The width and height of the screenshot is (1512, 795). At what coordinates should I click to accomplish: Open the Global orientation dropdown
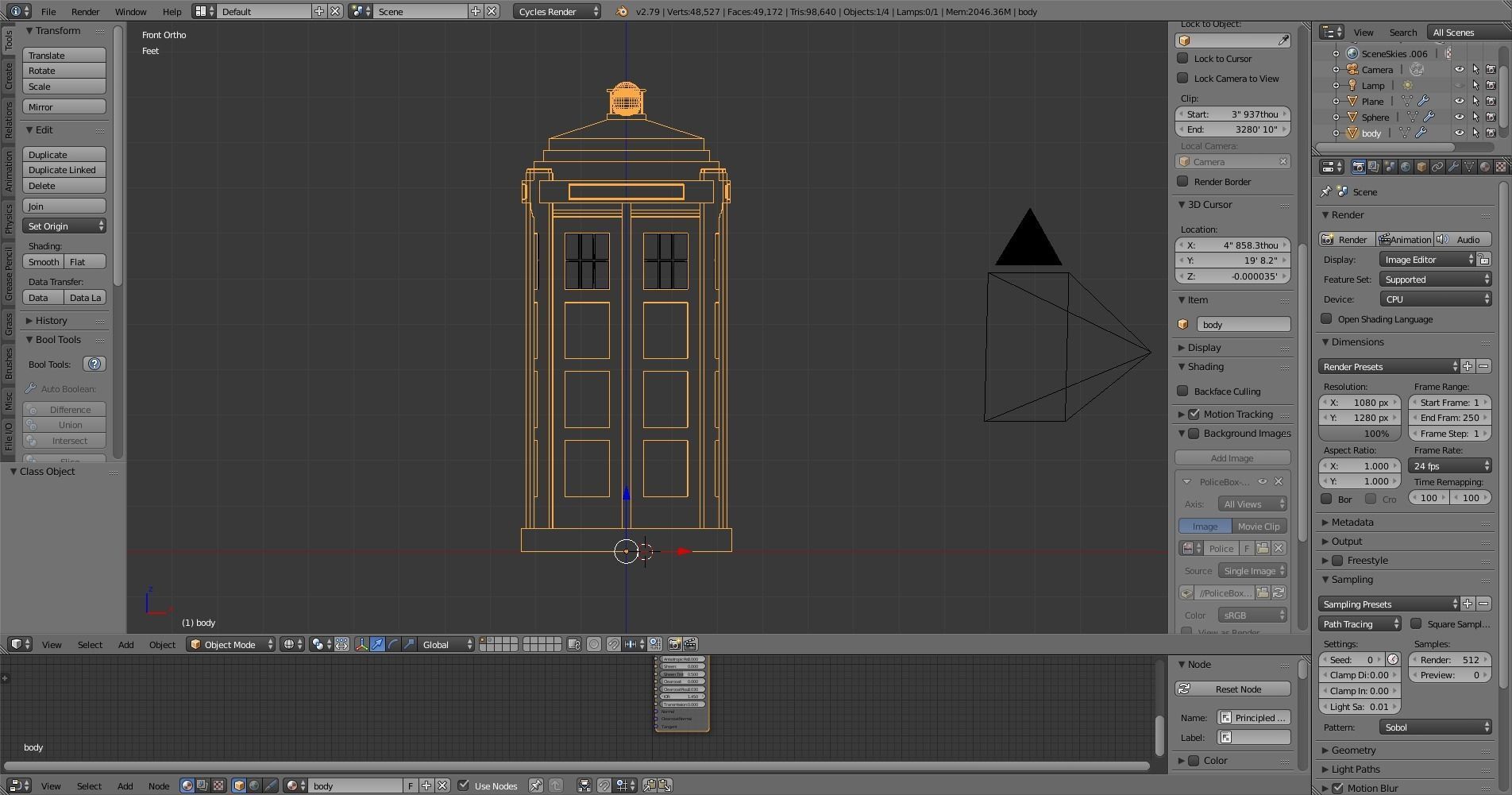tap(447, 644)
